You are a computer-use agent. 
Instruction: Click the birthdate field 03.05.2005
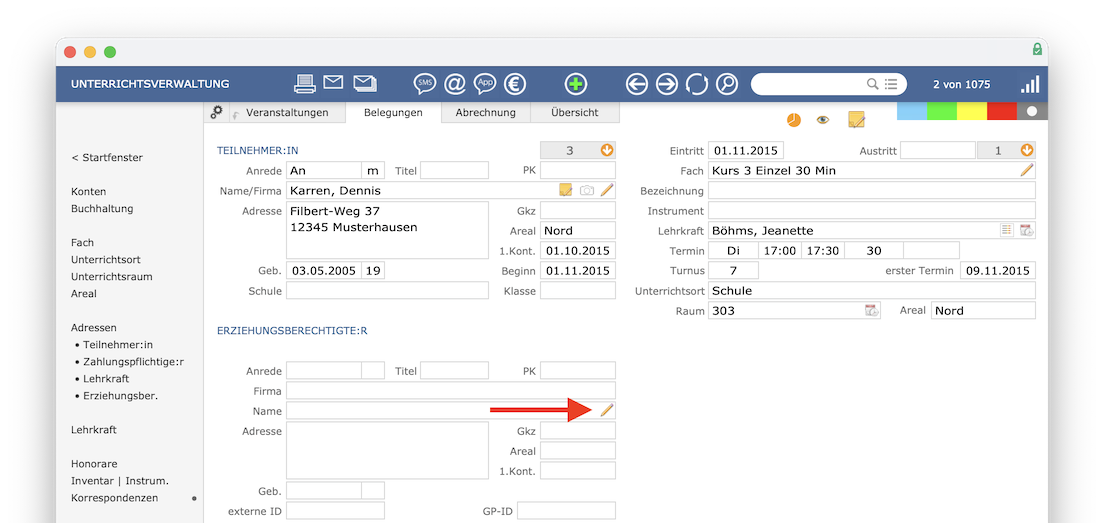pos(324,270)
